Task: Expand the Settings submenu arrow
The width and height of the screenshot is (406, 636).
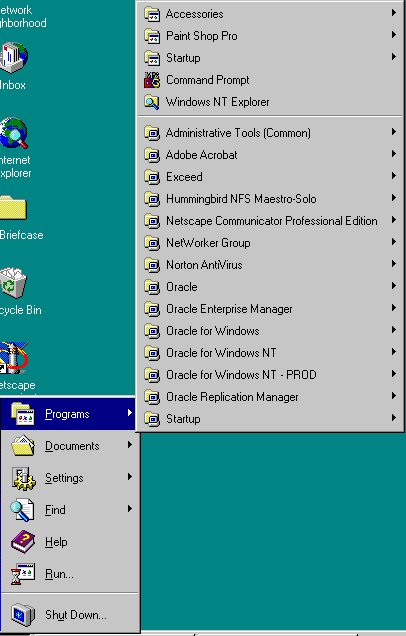Action: [129, 477]
